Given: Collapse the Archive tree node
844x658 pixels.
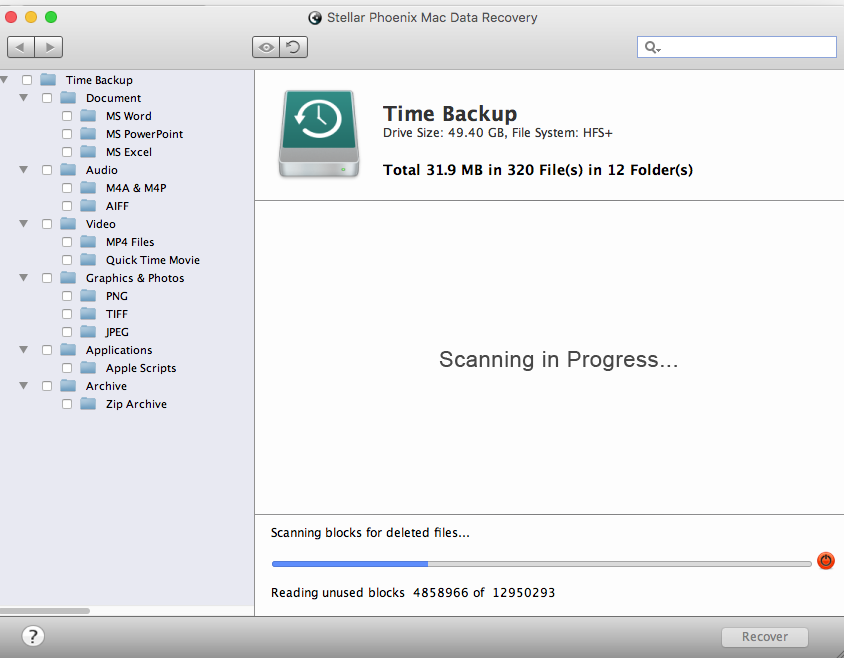Looking at the screenshot, I should tap(24, 386).
